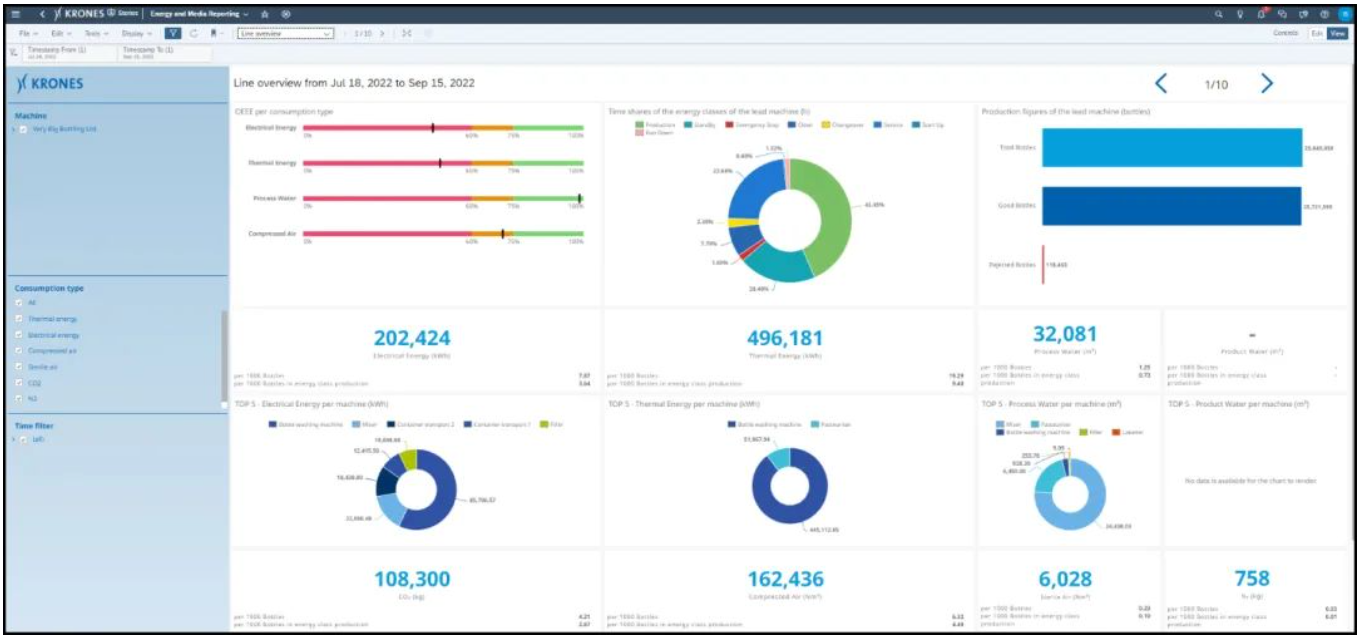
Task: Mark the report as favorite with star icon
Action: [x=266, y=14]
